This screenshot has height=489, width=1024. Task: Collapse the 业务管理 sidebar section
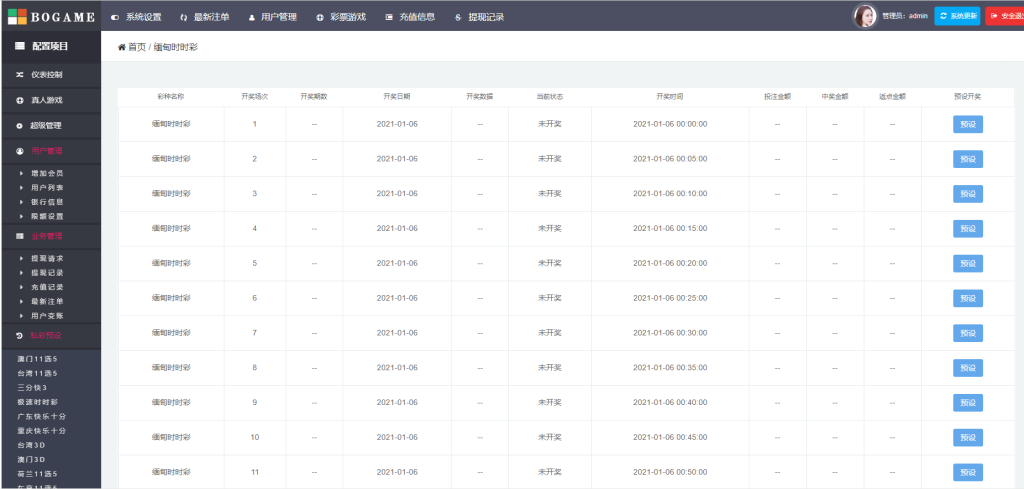(50, 236)
